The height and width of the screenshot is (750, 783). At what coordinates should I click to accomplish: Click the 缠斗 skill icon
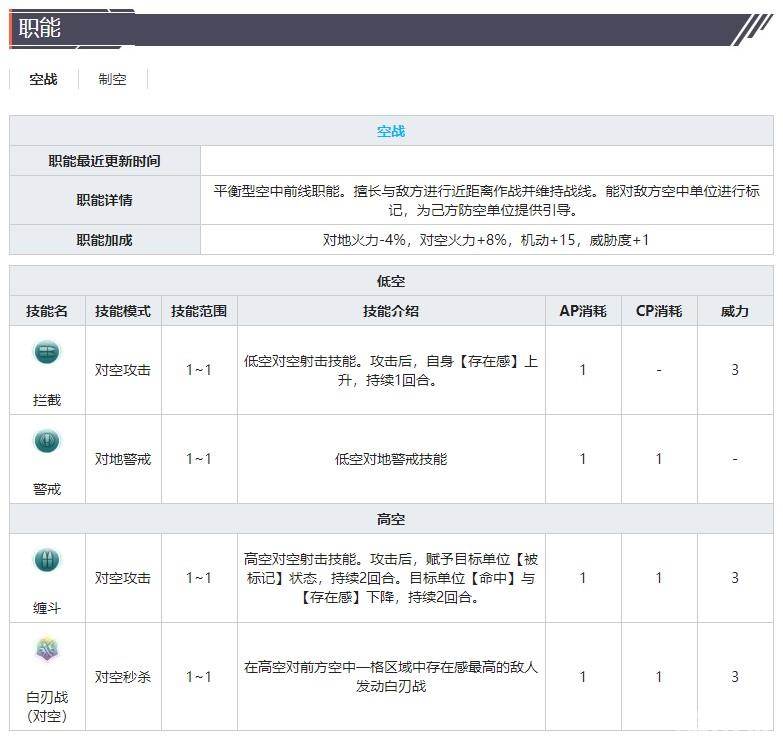(47, 560)
